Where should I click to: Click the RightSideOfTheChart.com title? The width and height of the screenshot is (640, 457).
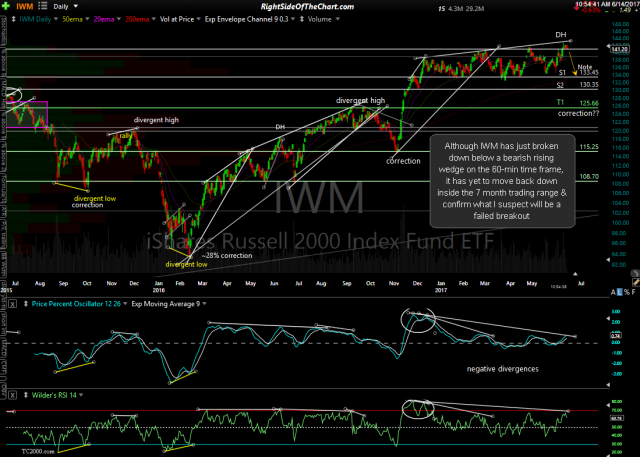(x=307, y=7)
